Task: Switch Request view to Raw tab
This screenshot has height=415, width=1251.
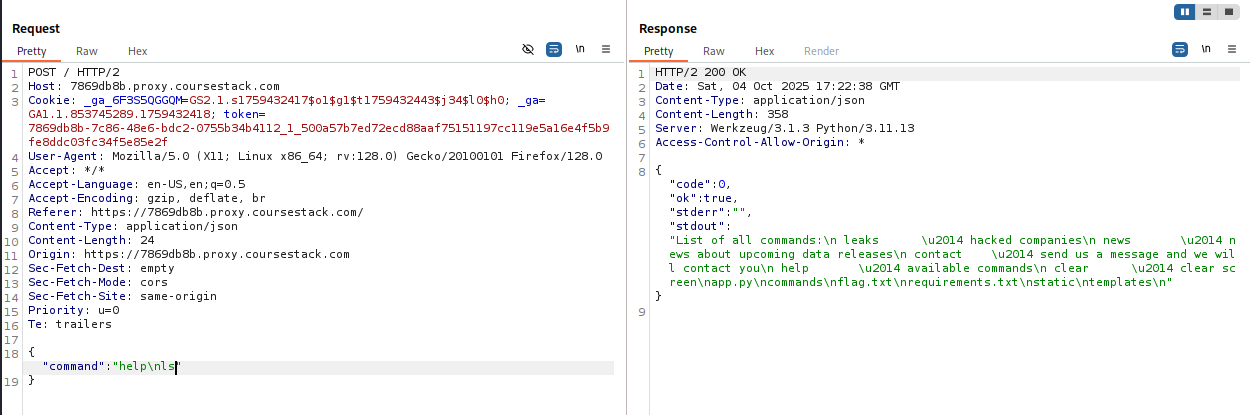Action: click(x=87, y=51)
